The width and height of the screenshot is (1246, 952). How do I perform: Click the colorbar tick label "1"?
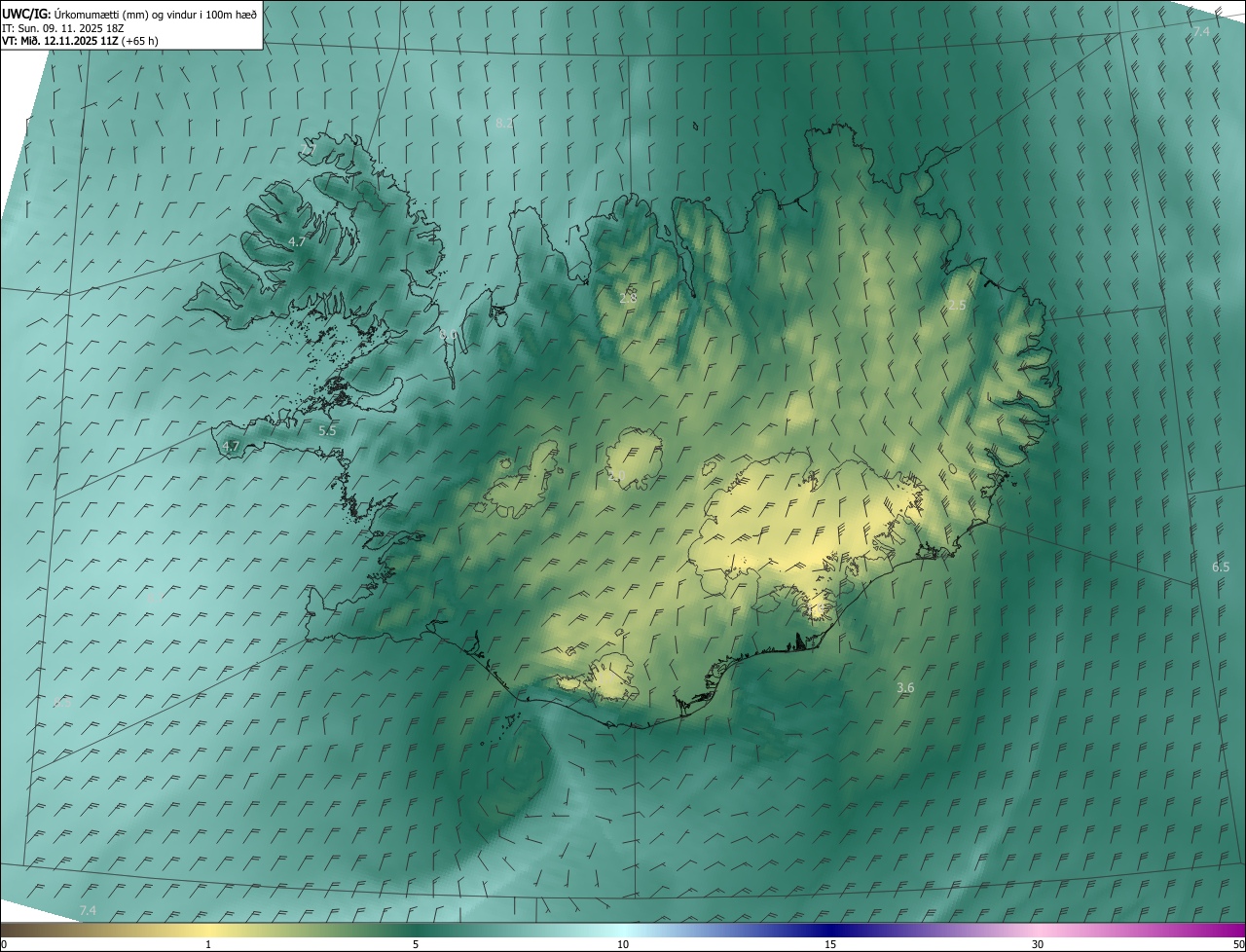point(208,945)
